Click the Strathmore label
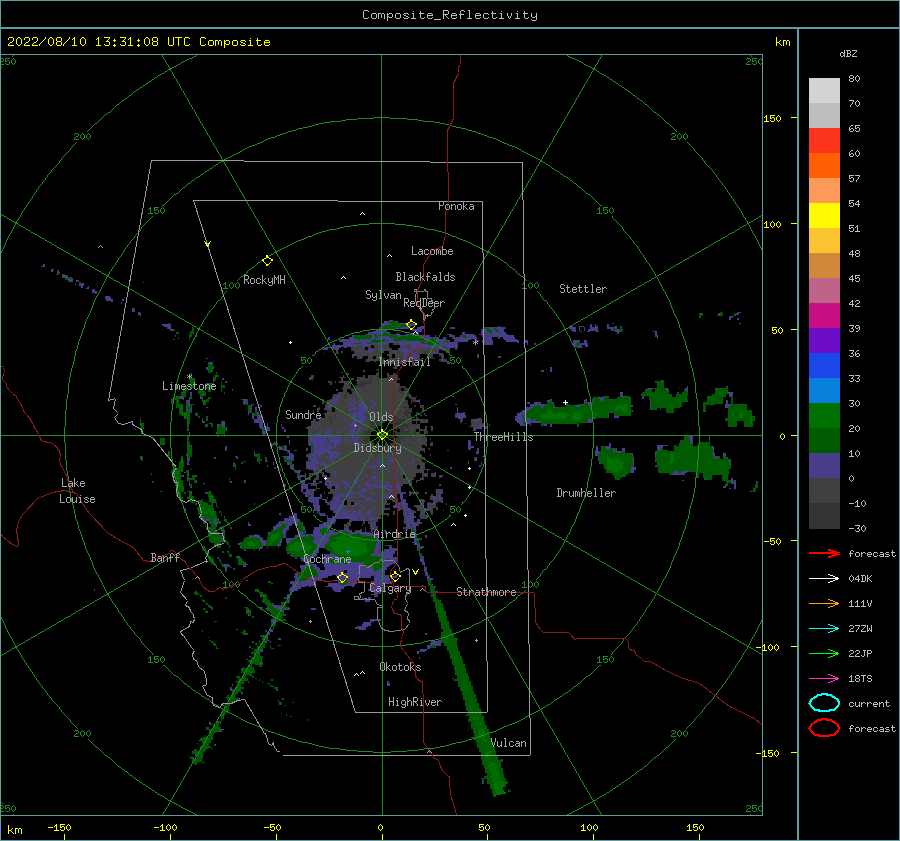This screenshot has height=841, width=900. coord(486,592)
